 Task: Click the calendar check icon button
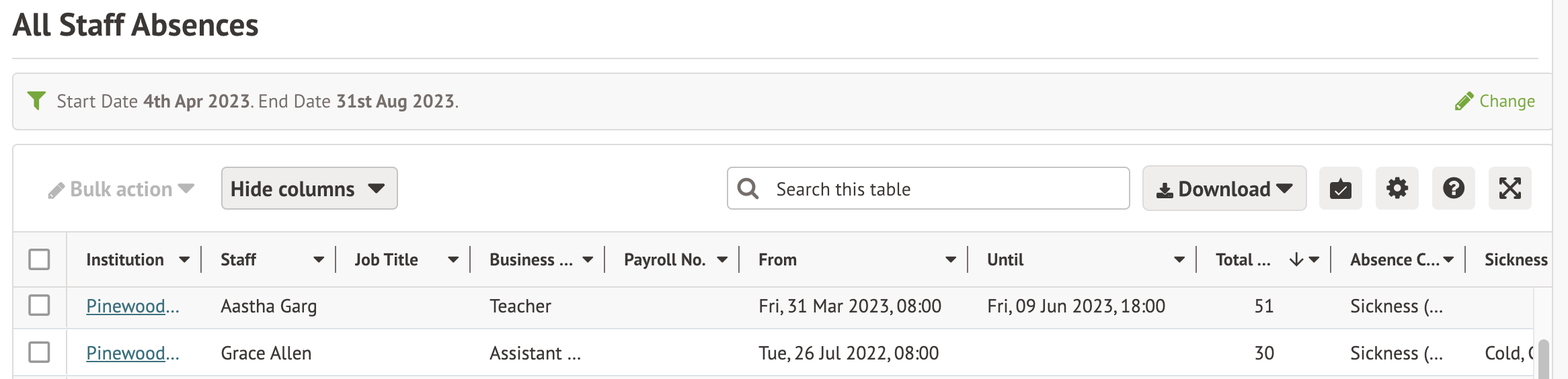point(1340,189)
